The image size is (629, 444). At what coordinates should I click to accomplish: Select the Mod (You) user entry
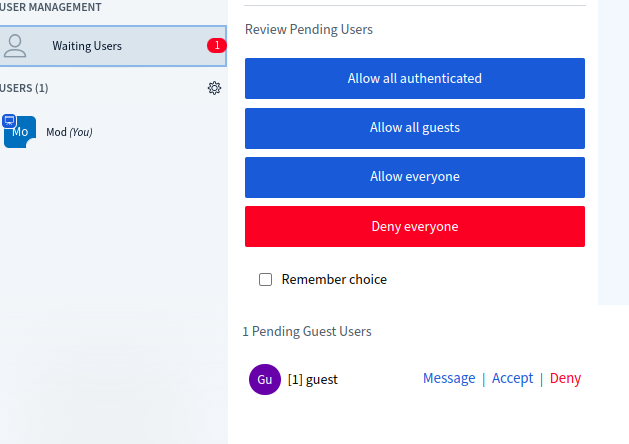point(69,132)
